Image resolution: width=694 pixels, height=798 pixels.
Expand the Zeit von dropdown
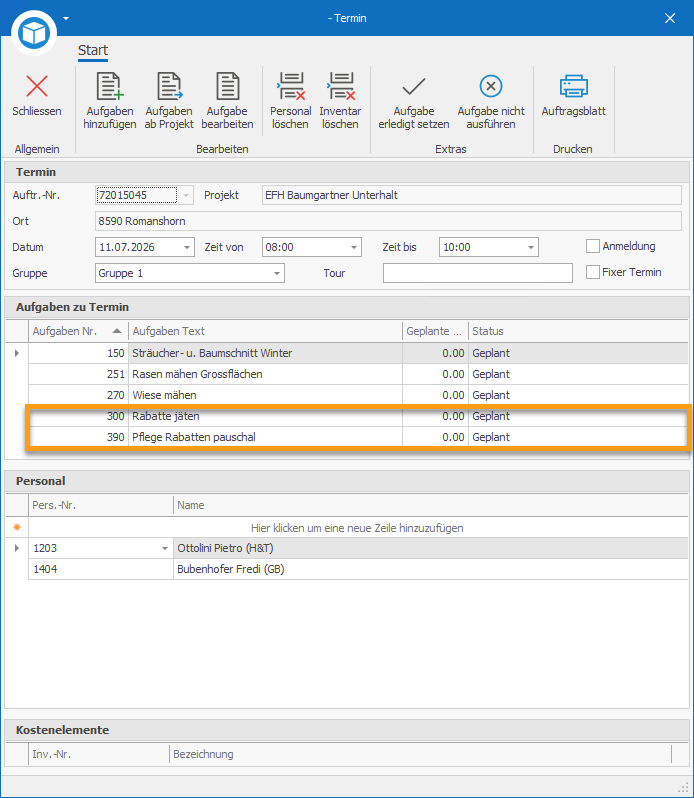[354, 247]
